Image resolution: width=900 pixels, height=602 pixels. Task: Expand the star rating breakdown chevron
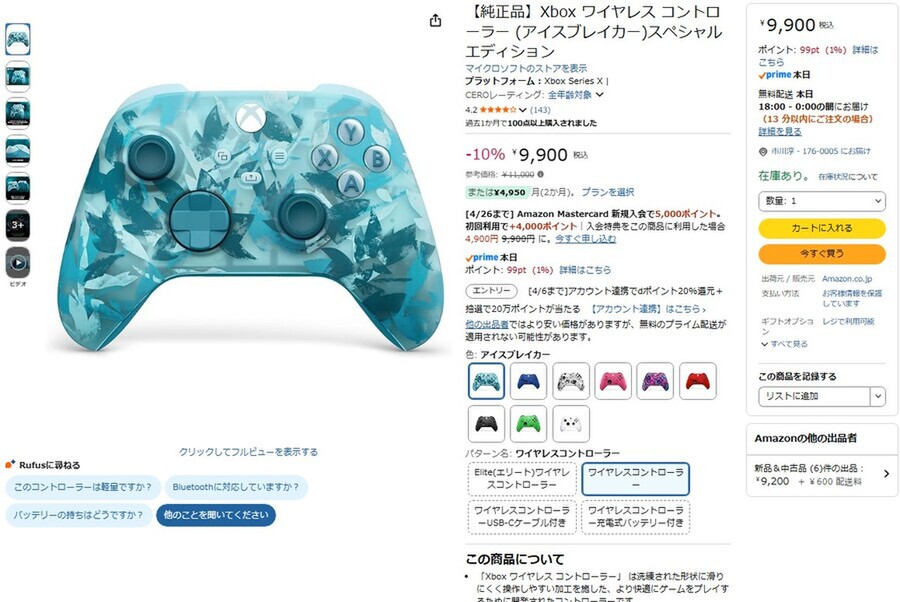[522, 110]
